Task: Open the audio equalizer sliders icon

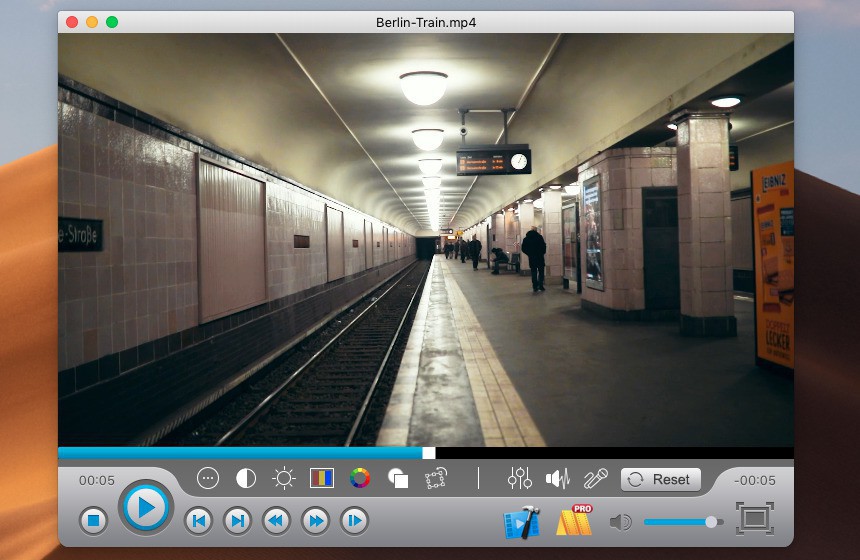Action: (x=519, y=479)
